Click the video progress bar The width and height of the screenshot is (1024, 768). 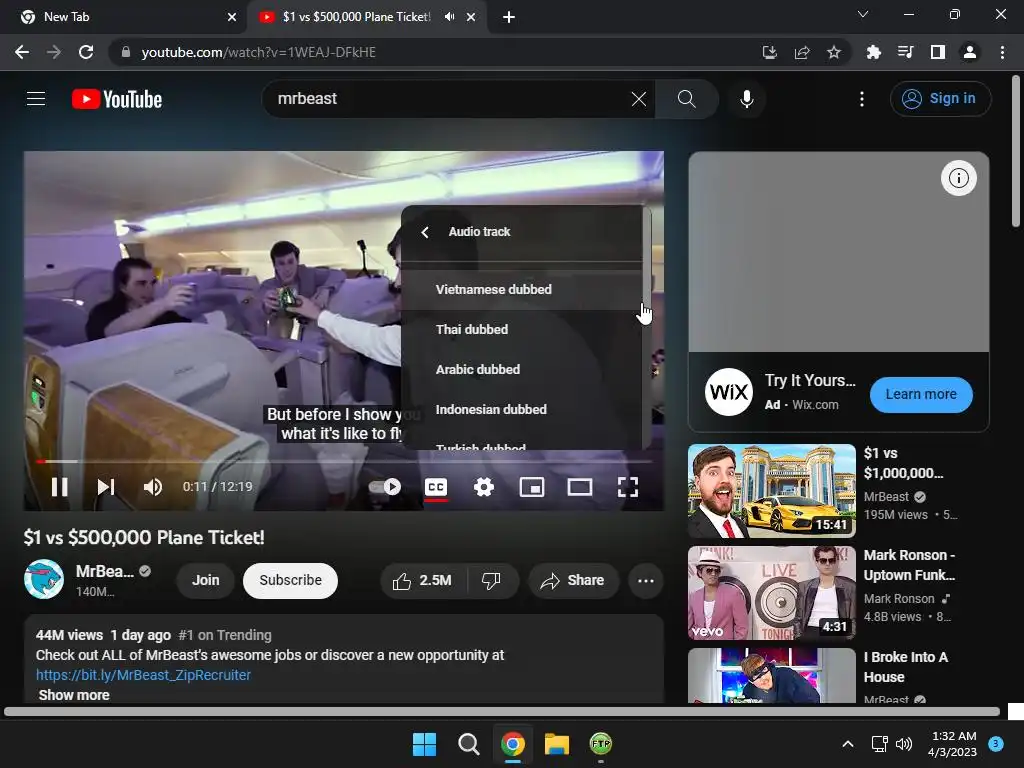[x=344, y=461]
